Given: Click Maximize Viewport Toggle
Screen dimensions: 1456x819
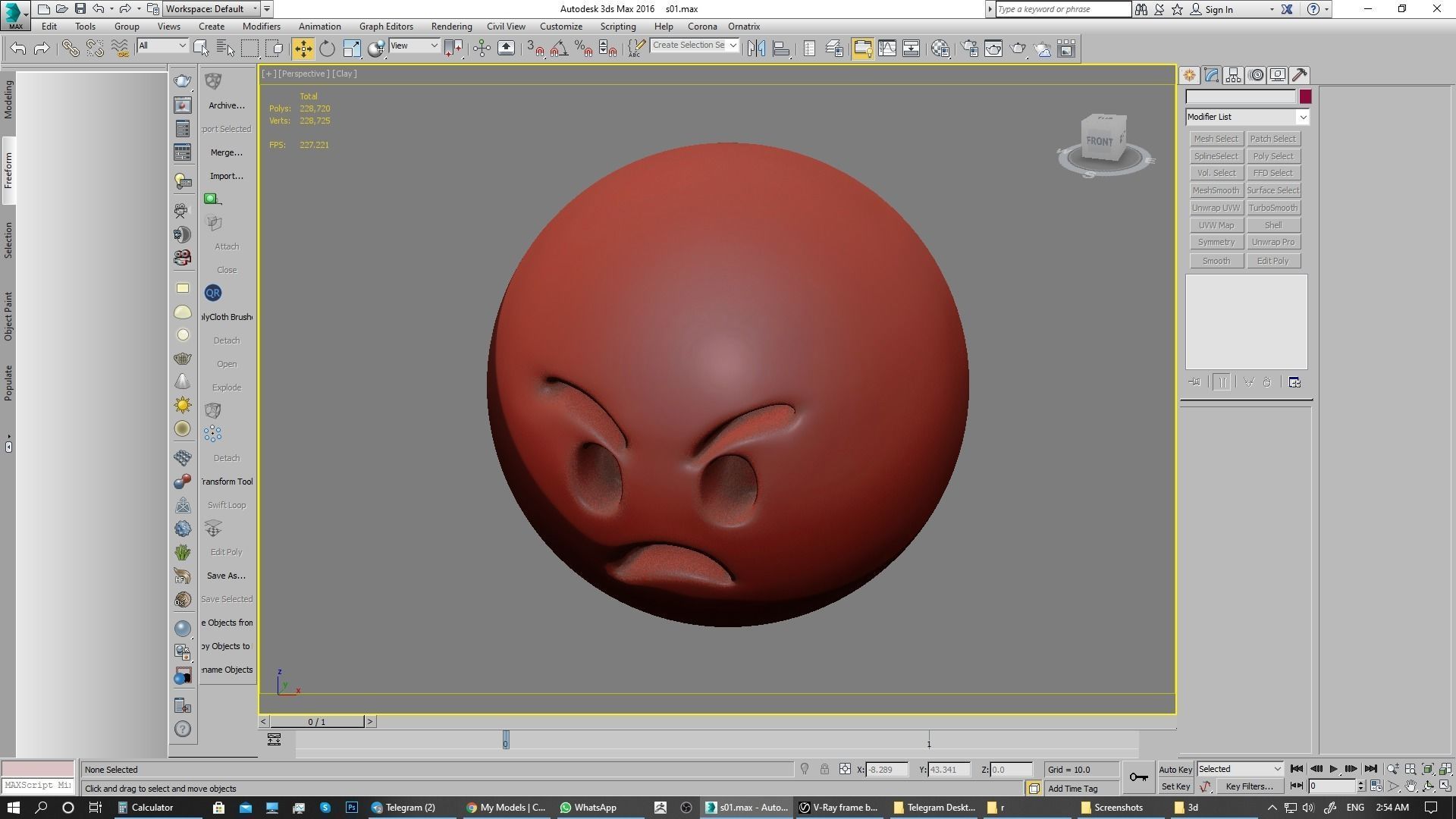Looking at the screenshot, I should (x=1445, y=786).
